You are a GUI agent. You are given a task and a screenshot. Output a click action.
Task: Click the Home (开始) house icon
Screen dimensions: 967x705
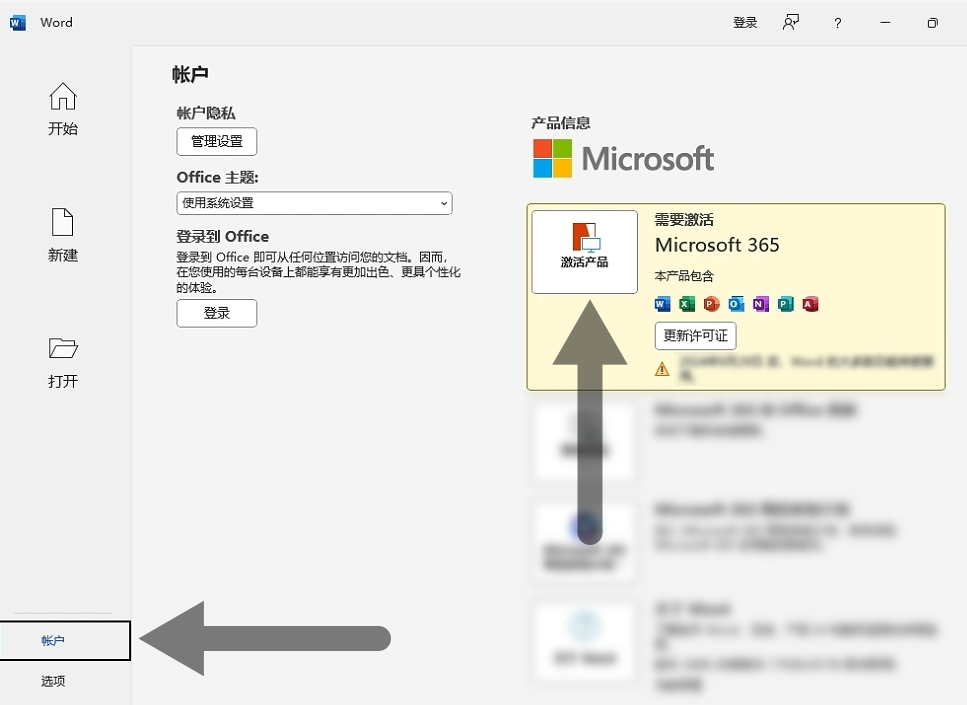pos(63,97)
